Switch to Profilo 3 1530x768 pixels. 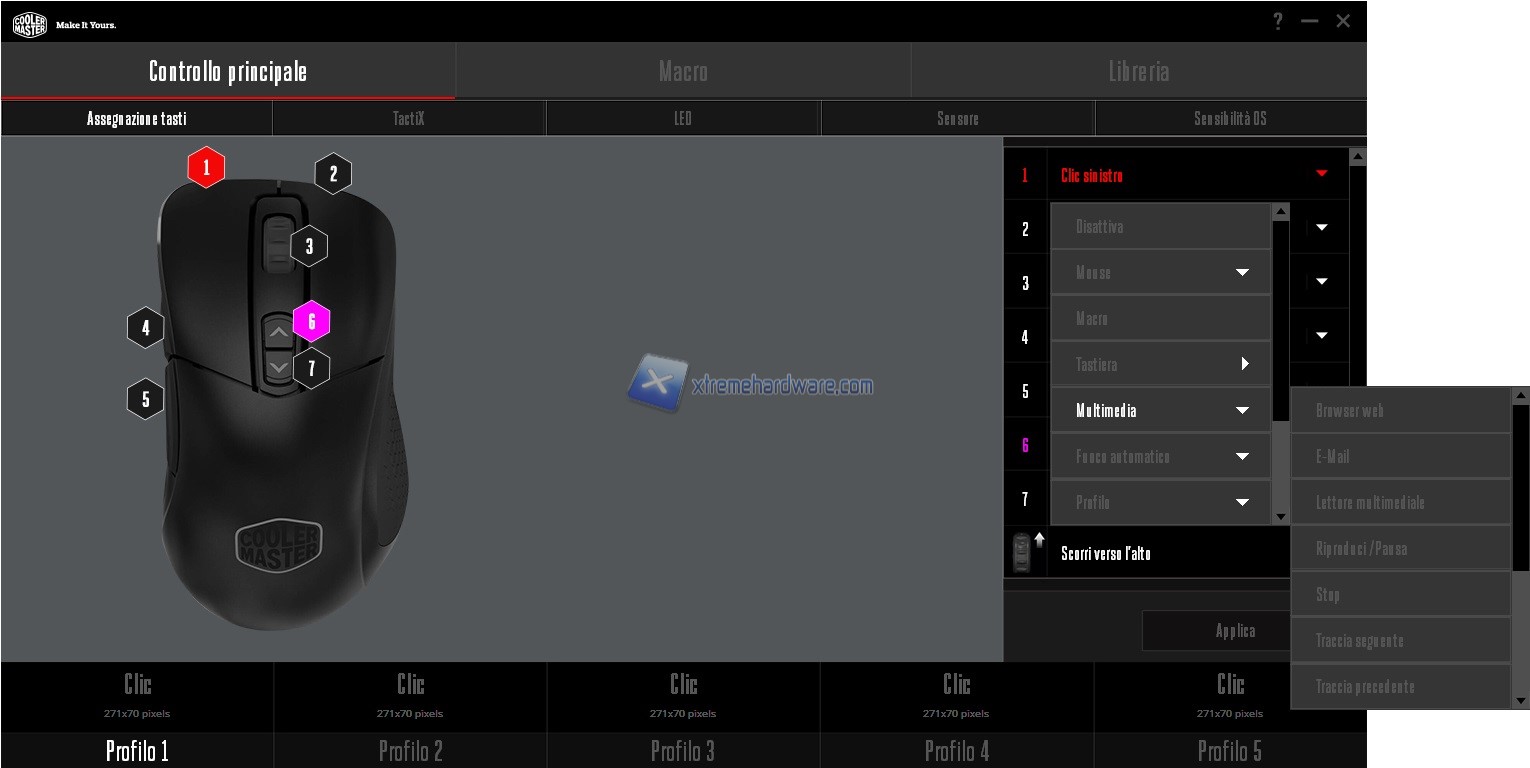683,750
